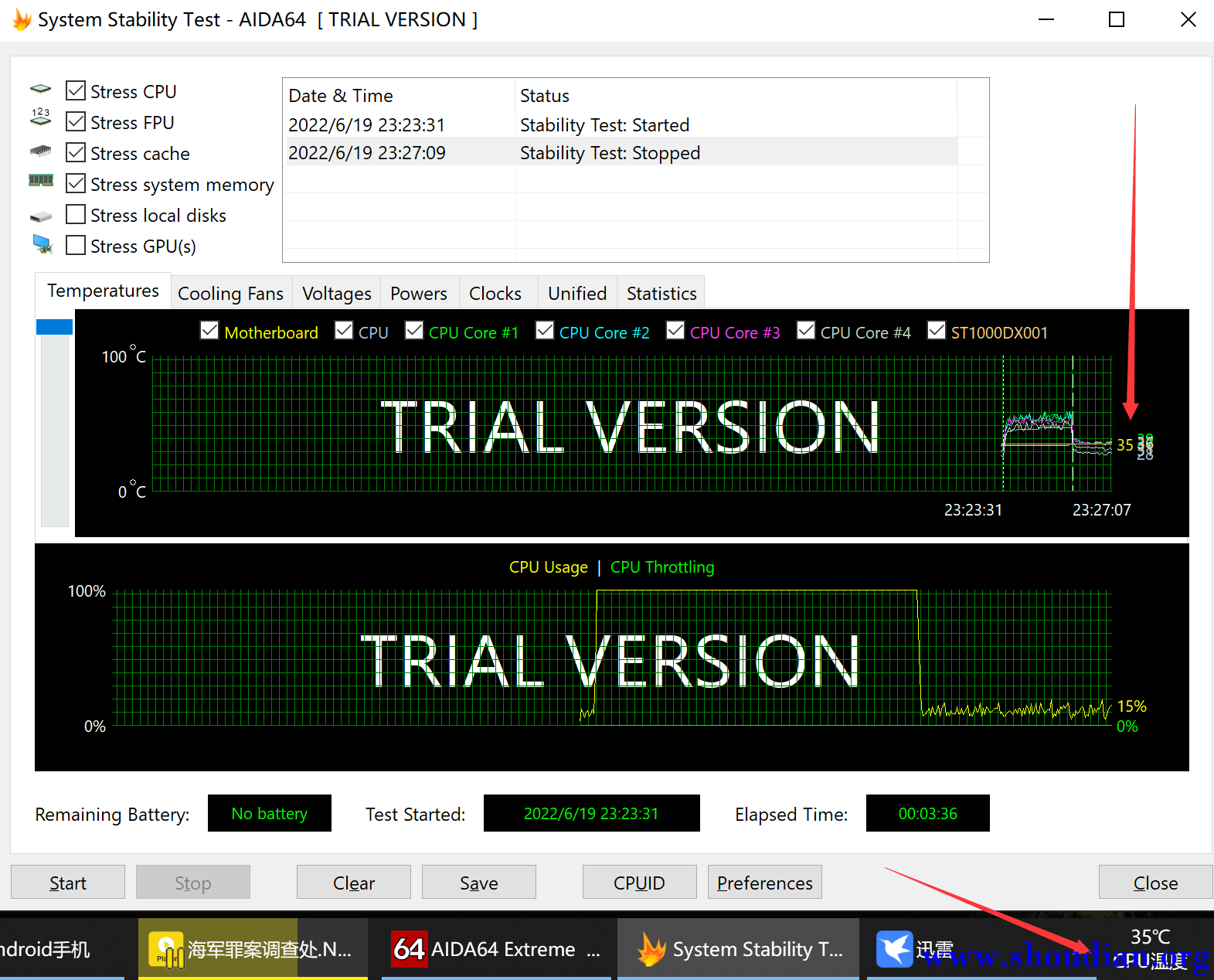1214x980 pixels.
Task: Open the Statistics tab
Action: click(661, 293)
